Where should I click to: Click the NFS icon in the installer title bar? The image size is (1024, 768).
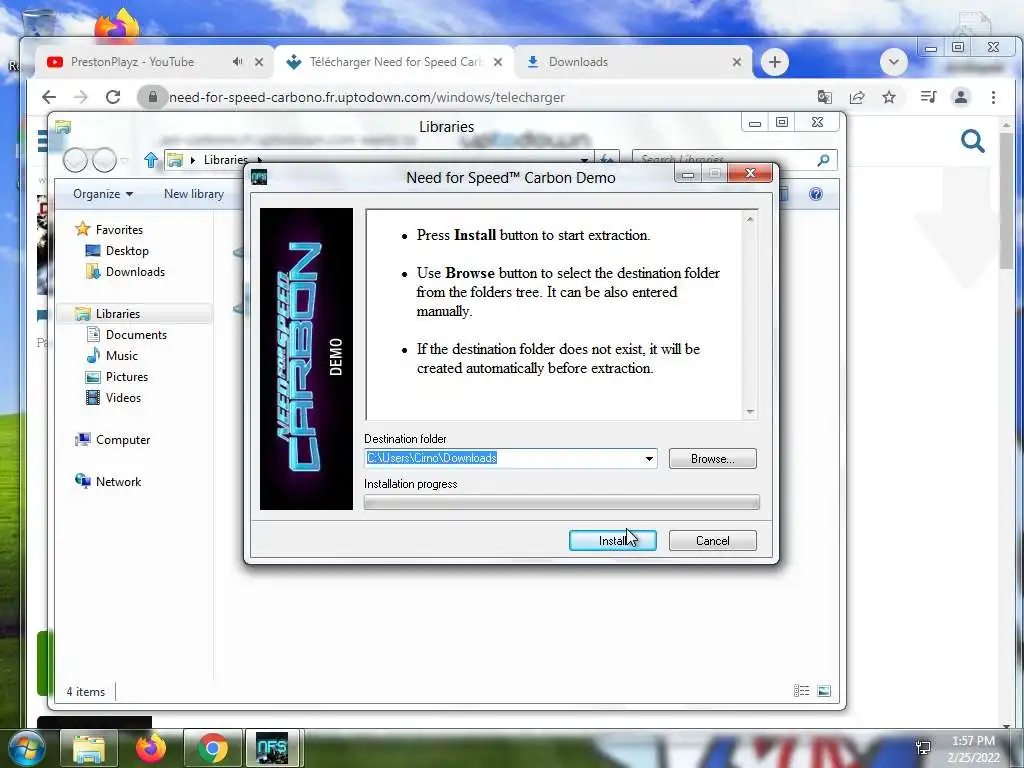pyautogui.click(x=259, y=177)
